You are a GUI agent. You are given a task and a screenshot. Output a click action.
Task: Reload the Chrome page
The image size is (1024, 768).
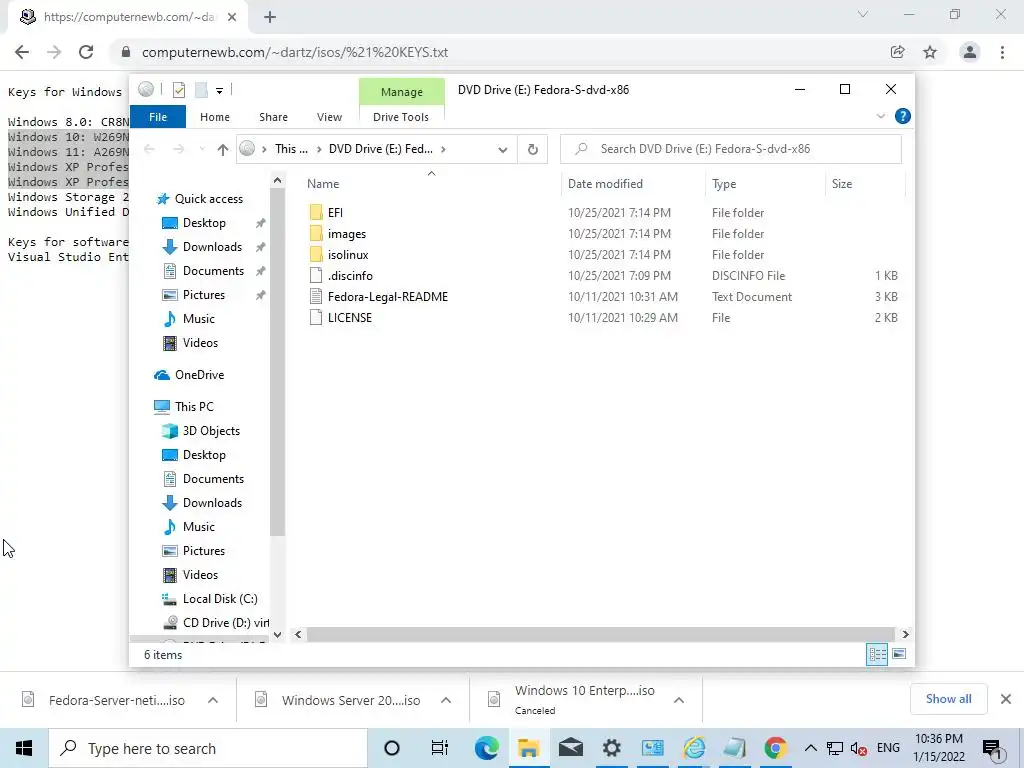86,52
